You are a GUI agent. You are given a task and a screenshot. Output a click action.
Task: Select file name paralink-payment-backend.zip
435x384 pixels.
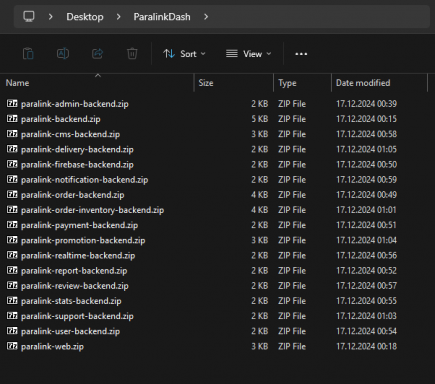point(79,225)
